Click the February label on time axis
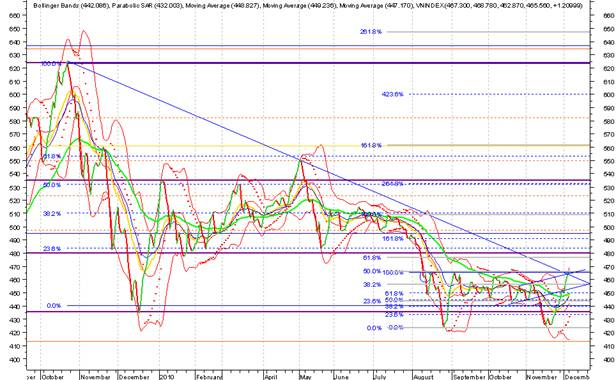The image size is (616, 380). tap(209, 377)
